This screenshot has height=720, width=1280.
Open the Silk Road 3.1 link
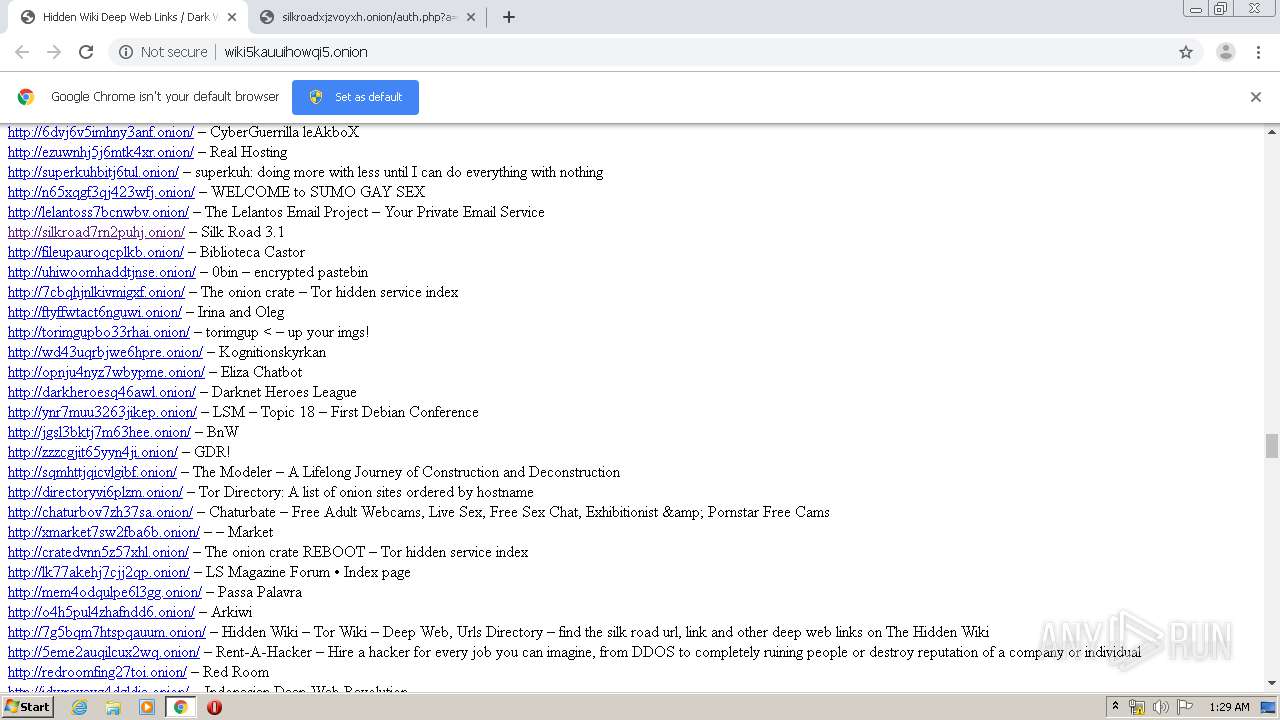click(x=96, y=232)
